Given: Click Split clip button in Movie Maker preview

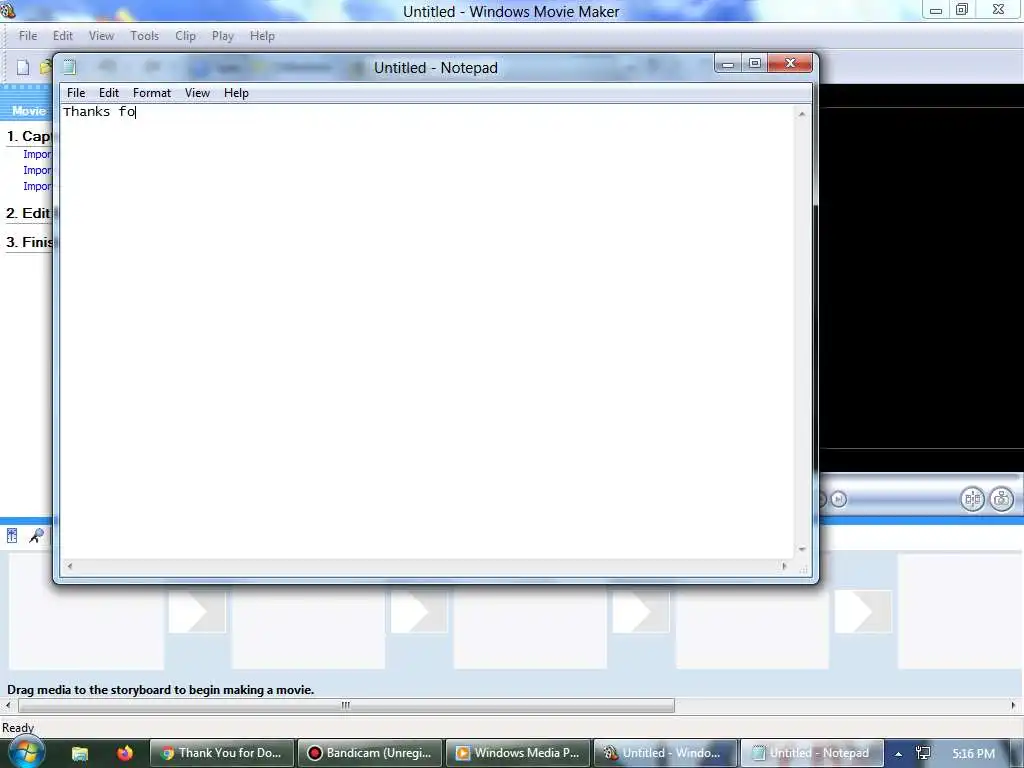Looking at the screenshot, I should pyautogui.click(x=972, y=500).
